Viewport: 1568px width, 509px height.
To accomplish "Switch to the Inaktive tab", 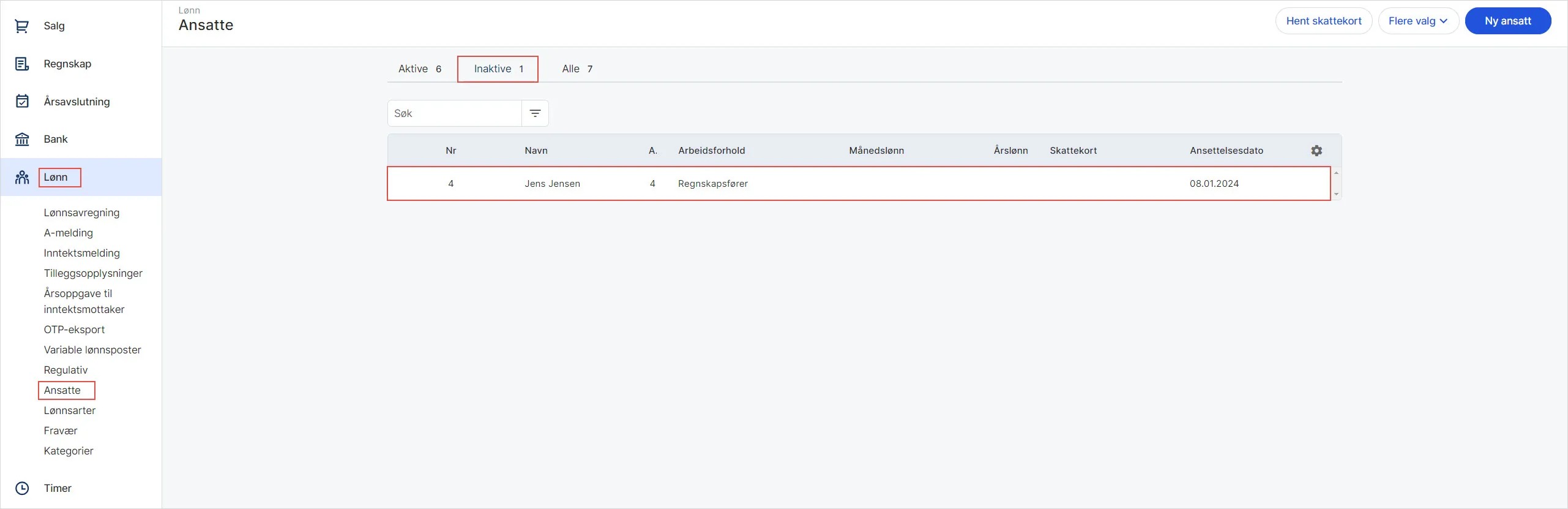I will [498, 69].
